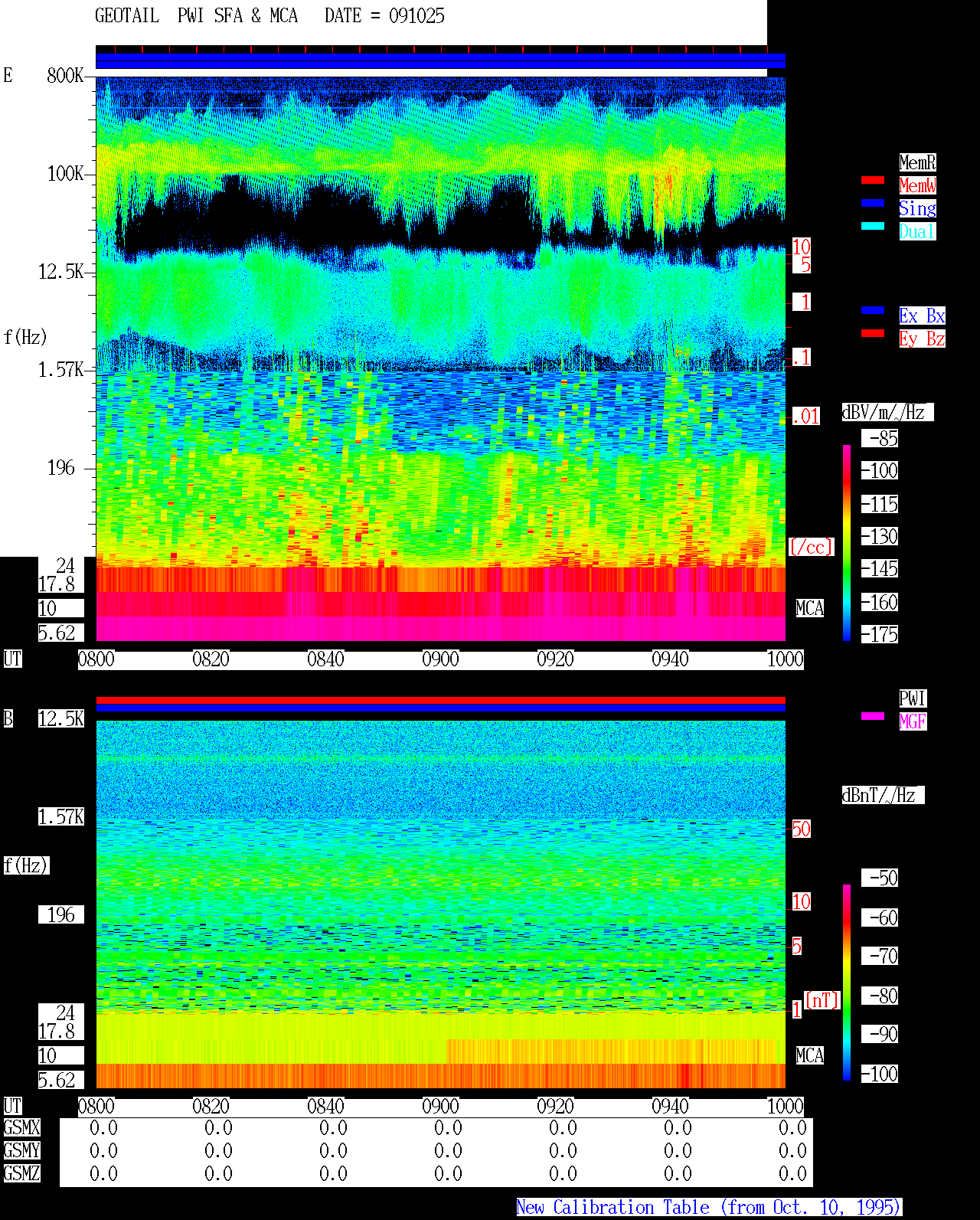
Task: Click the '0940' time tick on the B panel axis
Action: point(670,1106)
